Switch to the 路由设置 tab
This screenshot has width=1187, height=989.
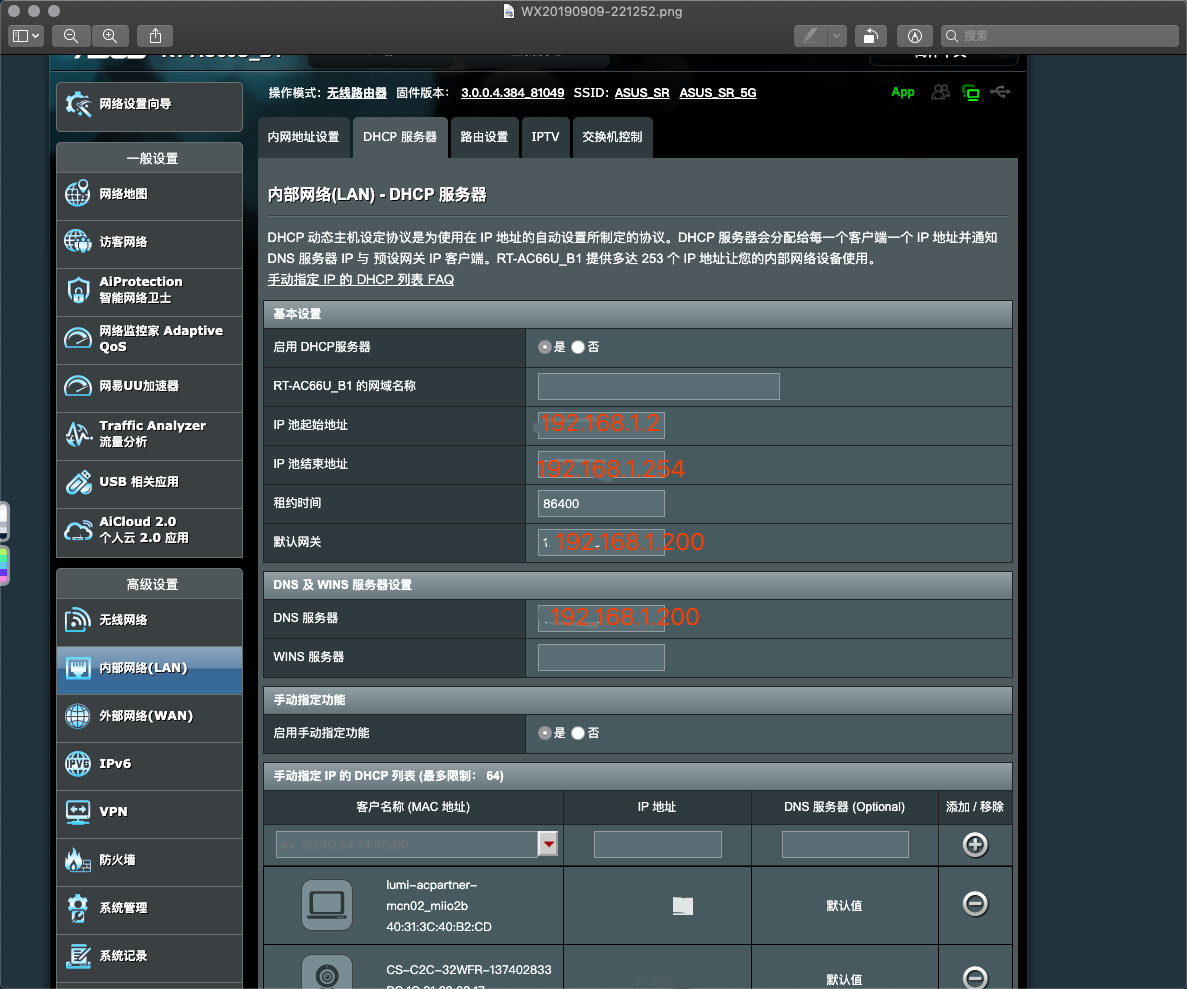[484, 137]
